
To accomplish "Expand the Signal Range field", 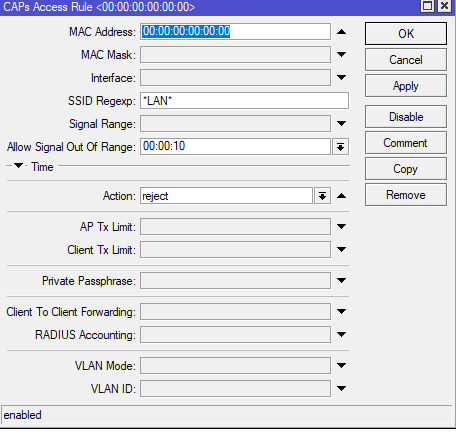I will coord(341,123).
